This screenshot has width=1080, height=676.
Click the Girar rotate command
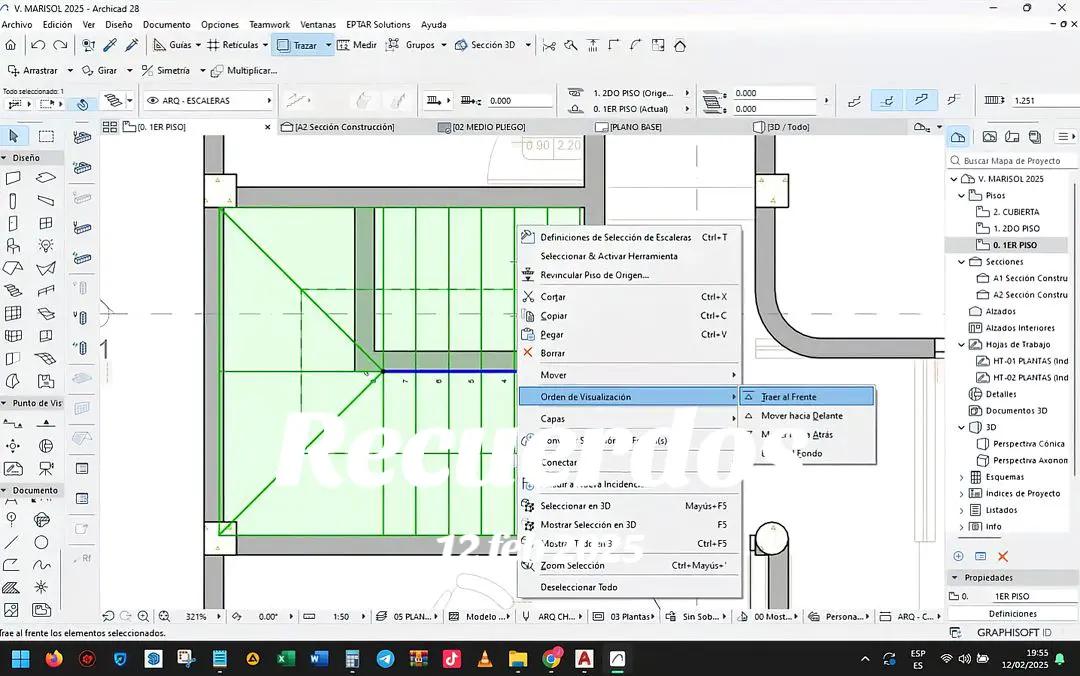click(100, 70)
